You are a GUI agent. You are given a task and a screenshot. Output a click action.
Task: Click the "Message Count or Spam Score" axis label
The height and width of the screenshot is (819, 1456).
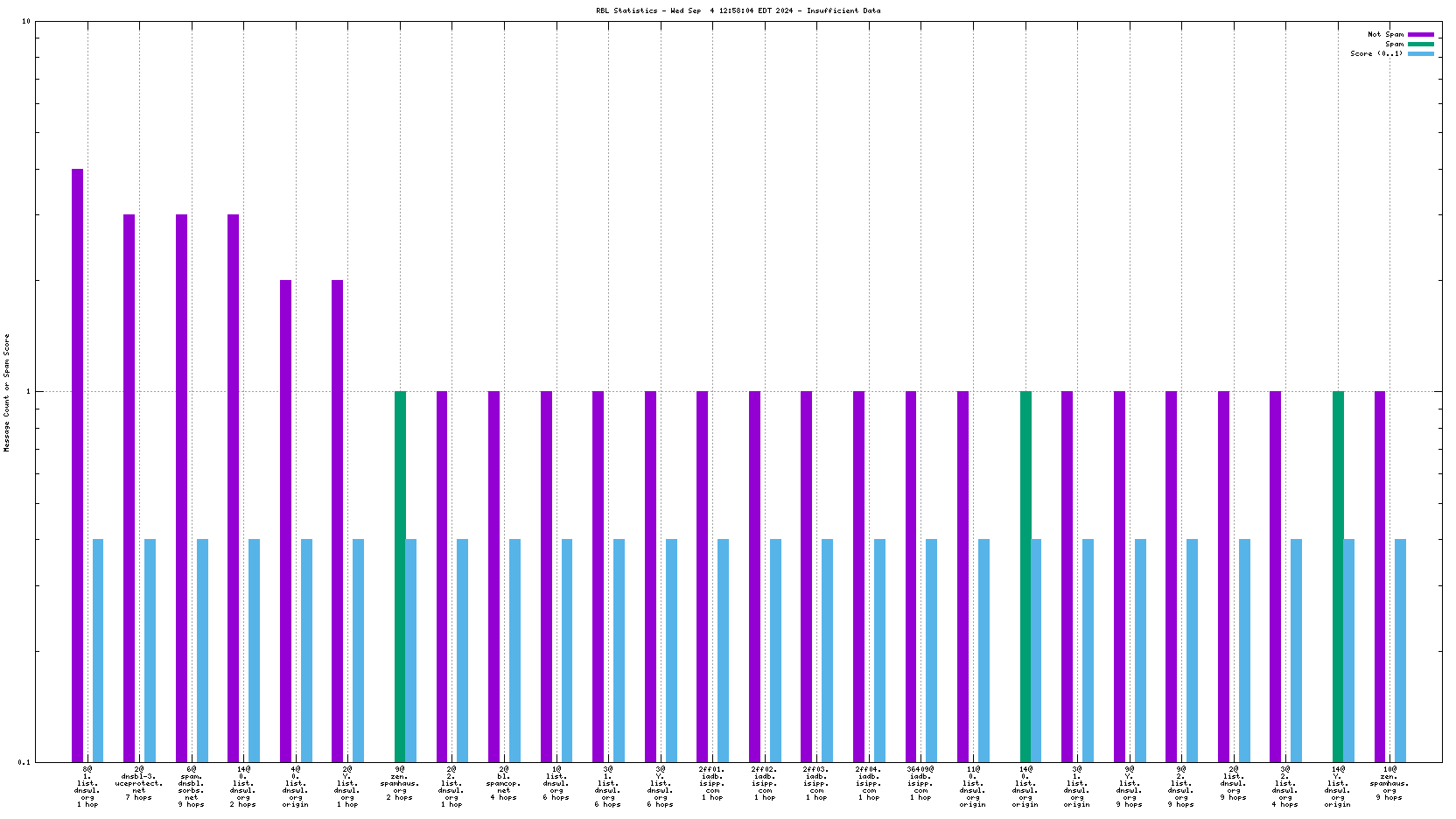(x=7, y=392)
